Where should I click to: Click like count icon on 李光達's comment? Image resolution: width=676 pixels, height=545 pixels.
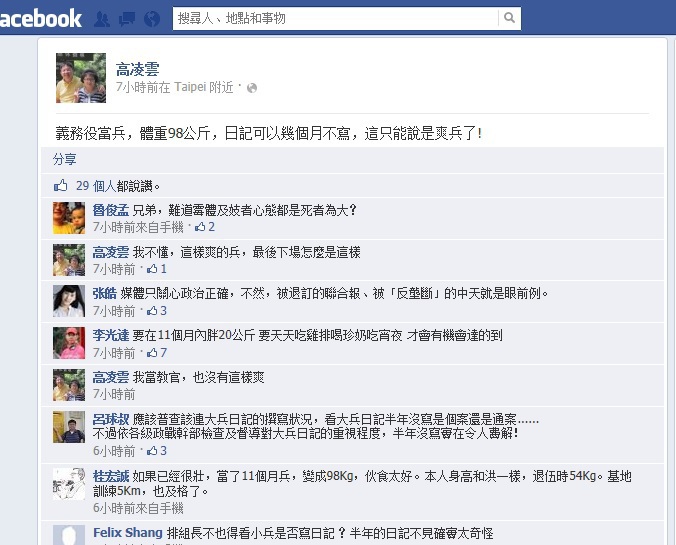(152, 353)
